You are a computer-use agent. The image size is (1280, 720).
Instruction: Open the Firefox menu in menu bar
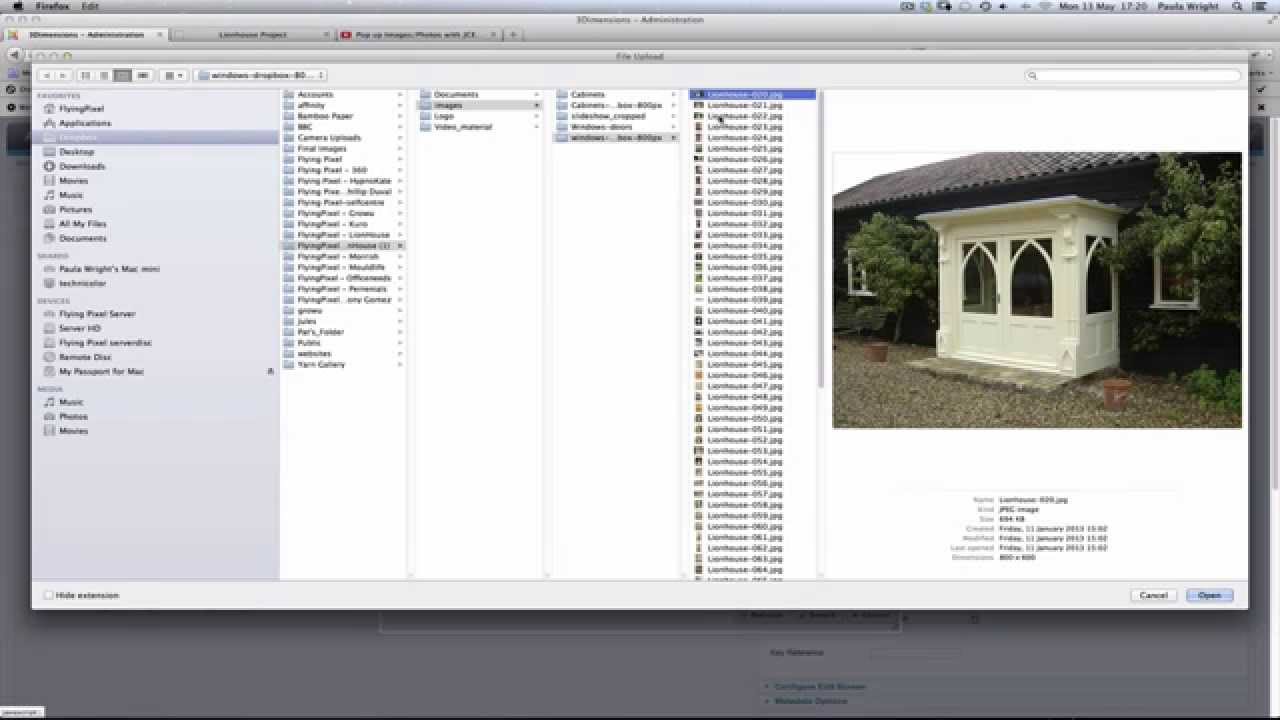click(x=53, y=6)
